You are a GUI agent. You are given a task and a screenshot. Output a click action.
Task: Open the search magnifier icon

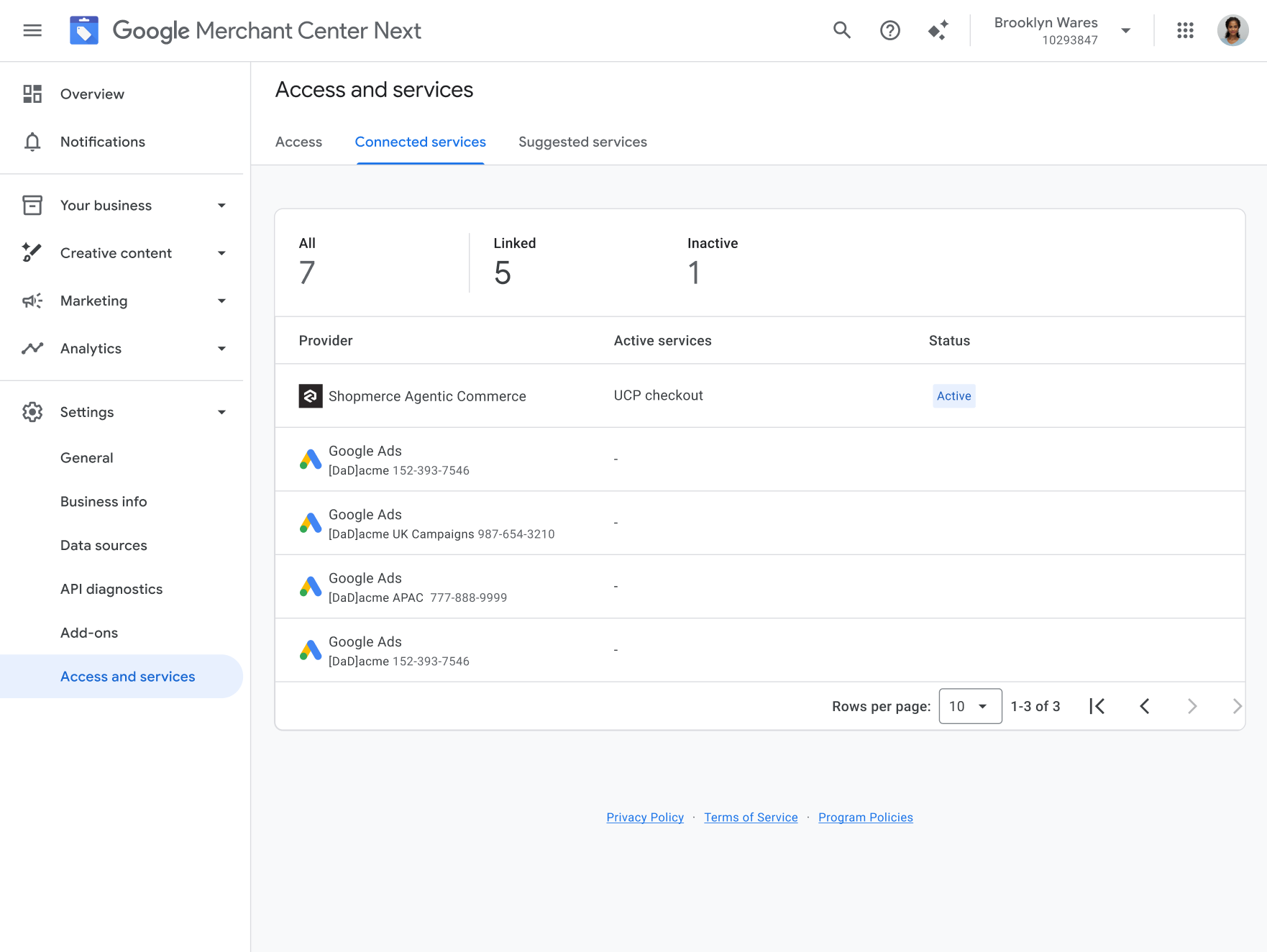click(x=842, y=30)
